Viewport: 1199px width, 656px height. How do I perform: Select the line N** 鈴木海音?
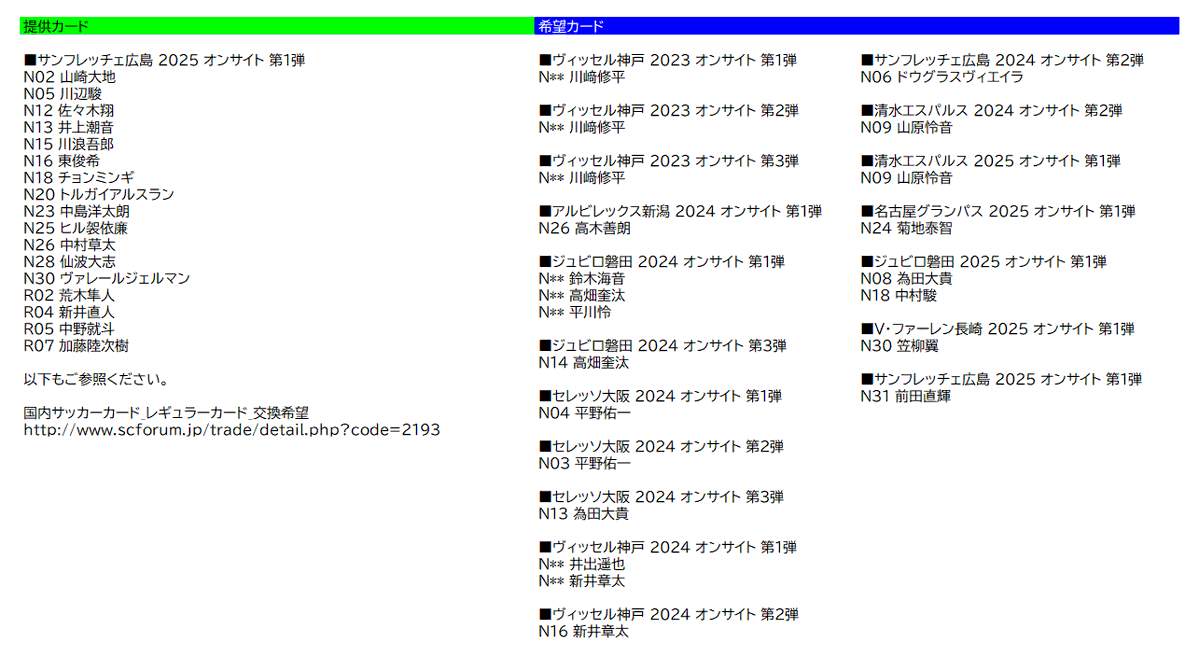click(582, 279)
